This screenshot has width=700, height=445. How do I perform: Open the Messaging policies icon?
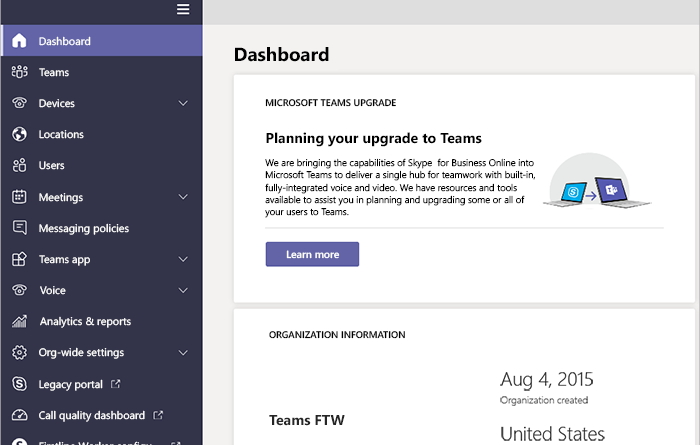tap(19, 228)
